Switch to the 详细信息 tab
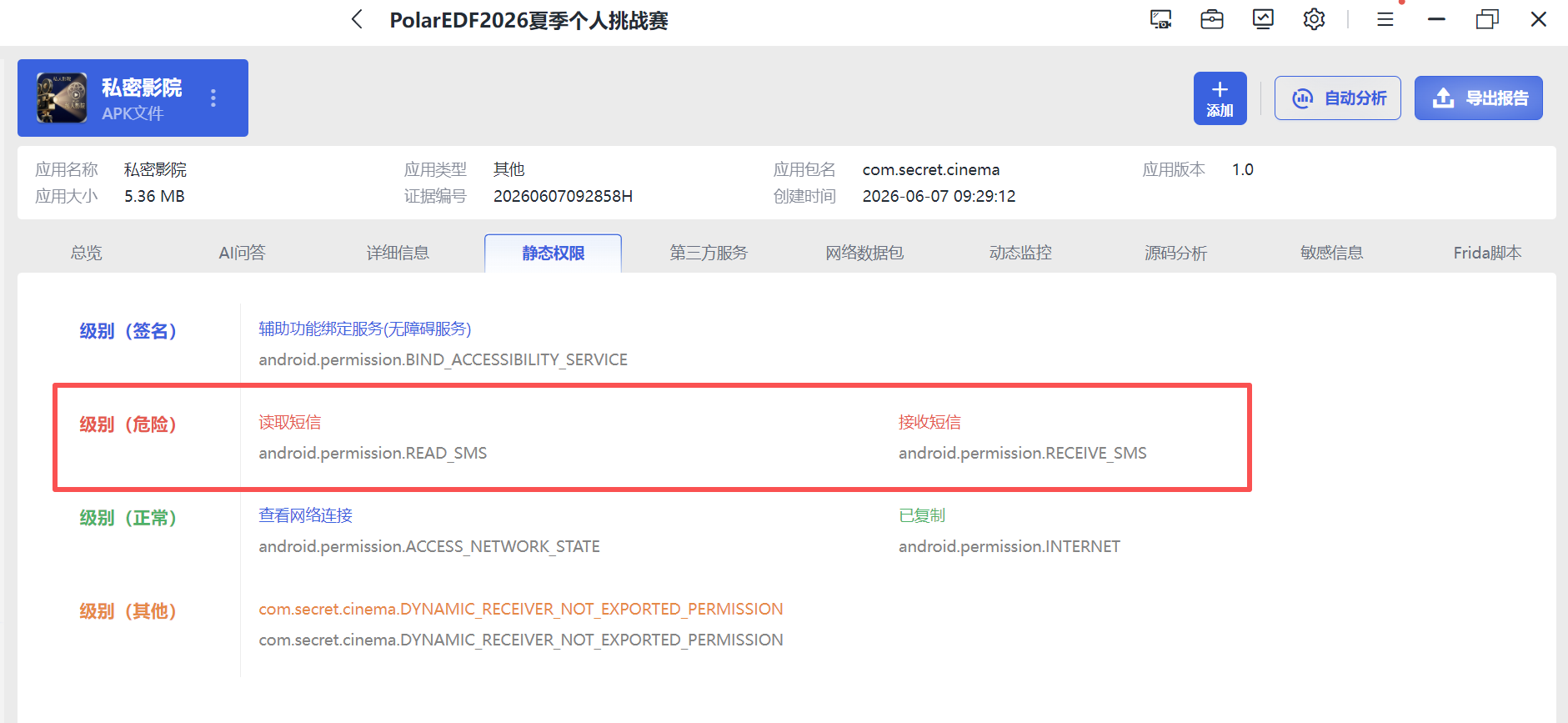This screenshot has height=723, width=1568. 398,253
